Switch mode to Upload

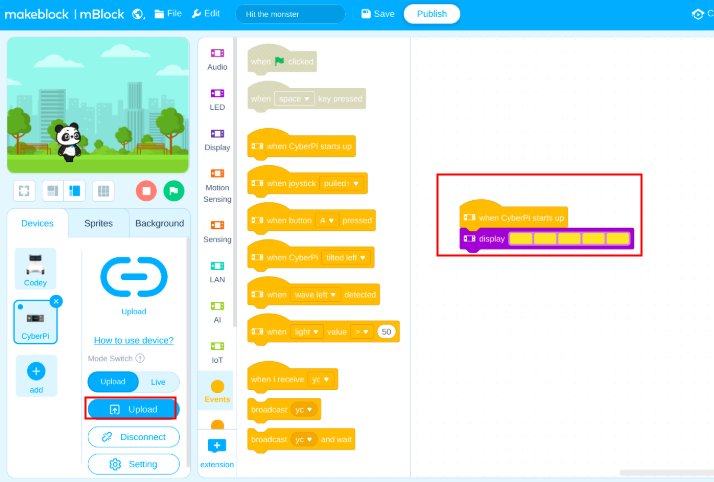(x=113, y=382)
